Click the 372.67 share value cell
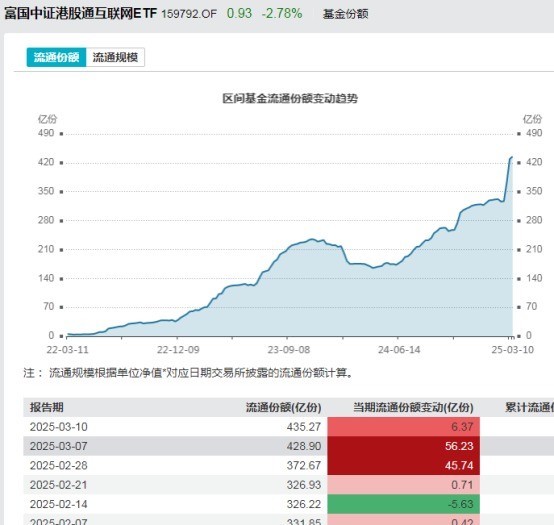554x525 pixels. click(x=303, y=465)
